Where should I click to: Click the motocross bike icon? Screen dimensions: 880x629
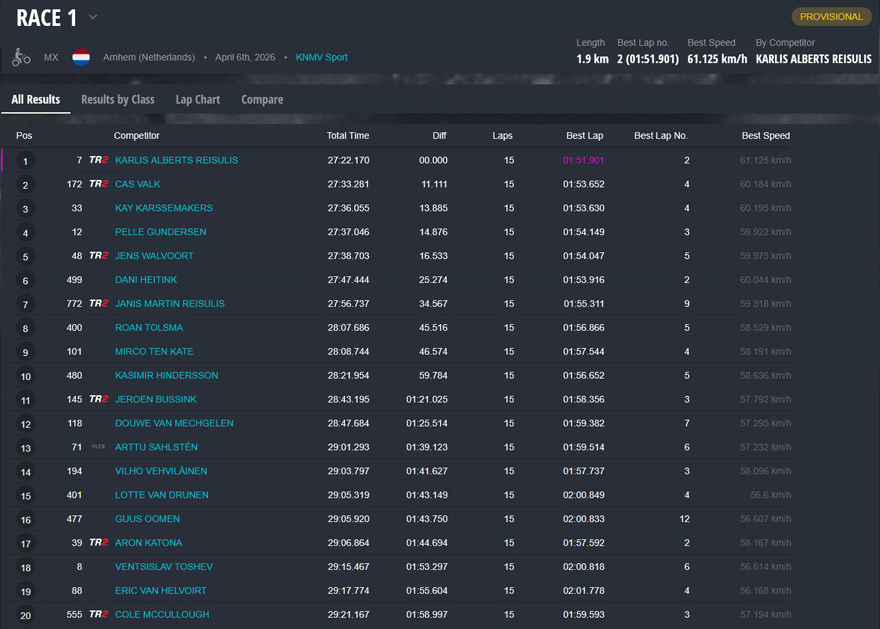(21, 58)
